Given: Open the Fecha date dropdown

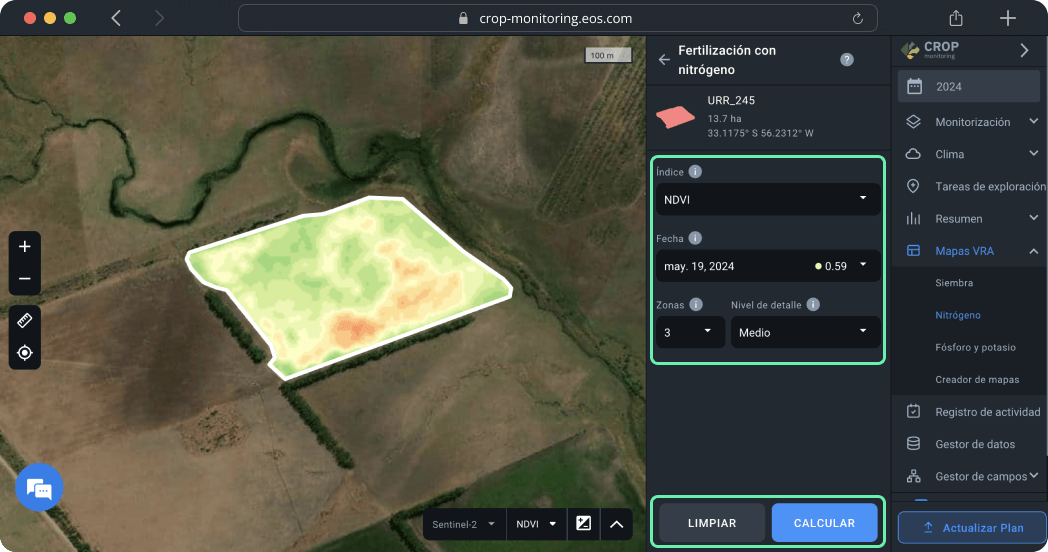Looking at the screenshot, I should tap(766, 266).
